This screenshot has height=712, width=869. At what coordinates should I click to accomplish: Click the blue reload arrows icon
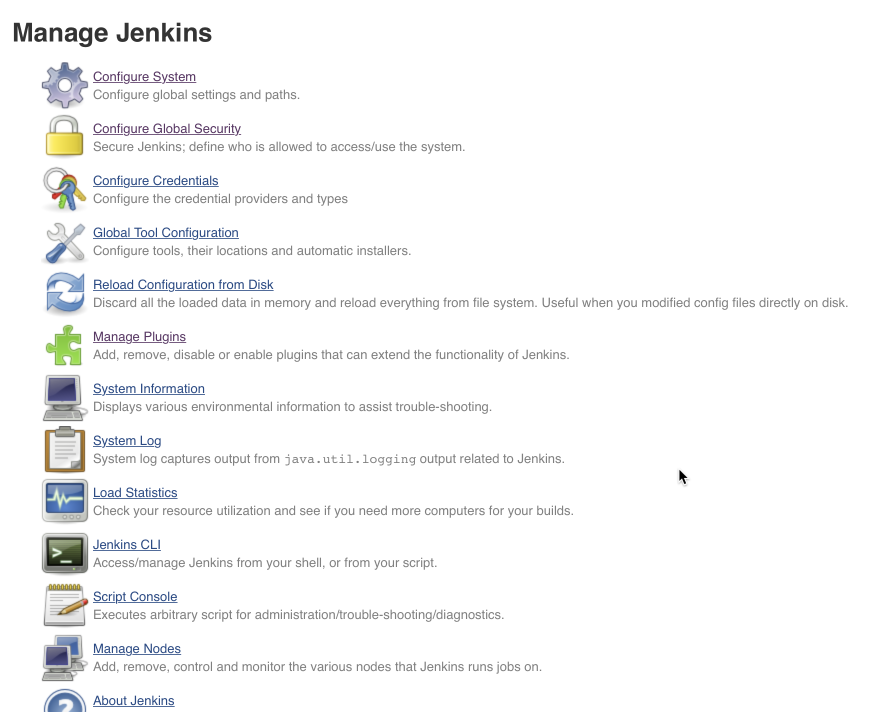[x=65, y=293]
